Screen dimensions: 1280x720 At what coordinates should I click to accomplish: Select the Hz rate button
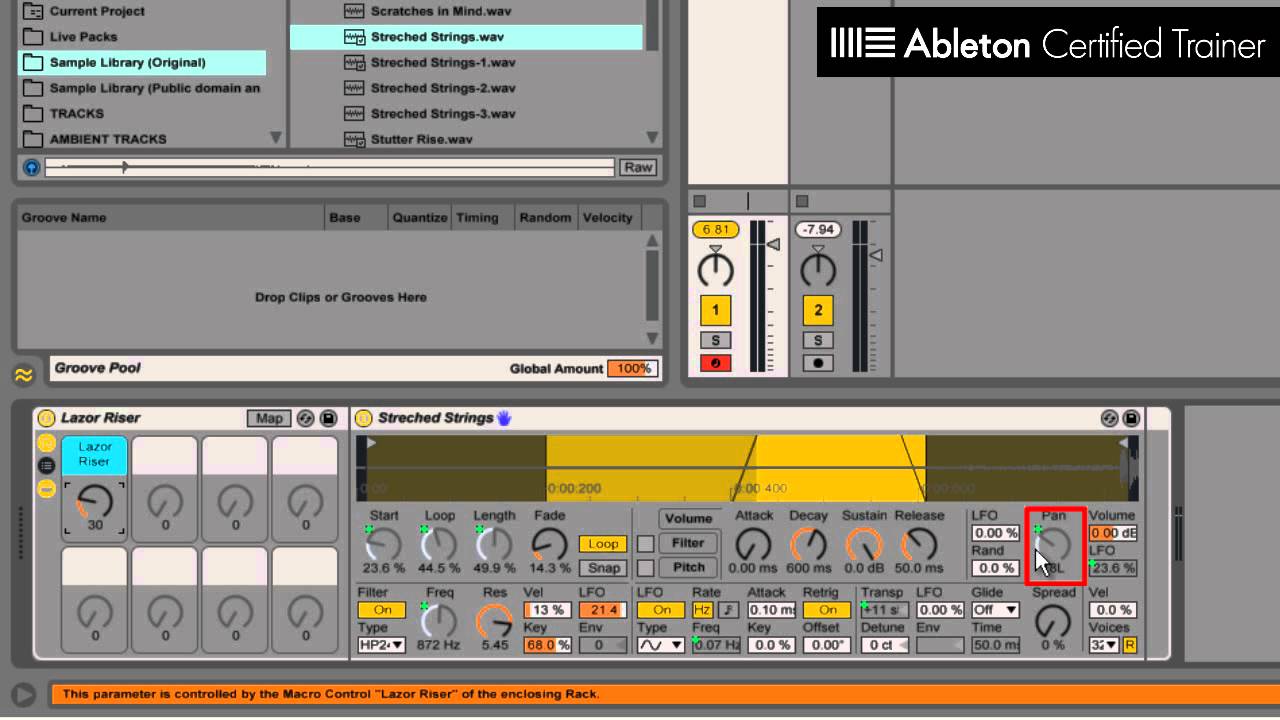[x=704, y=610]
